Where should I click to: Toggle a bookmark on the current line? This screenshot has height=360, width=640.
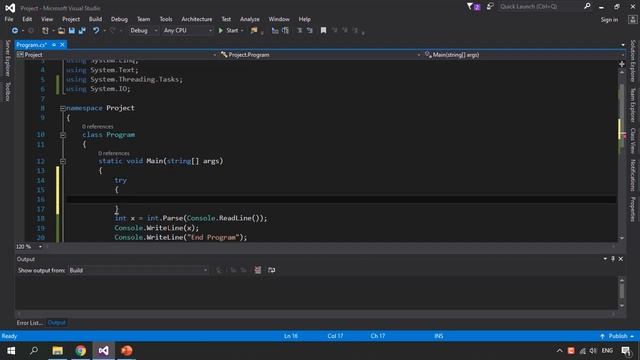coord(324,31)
